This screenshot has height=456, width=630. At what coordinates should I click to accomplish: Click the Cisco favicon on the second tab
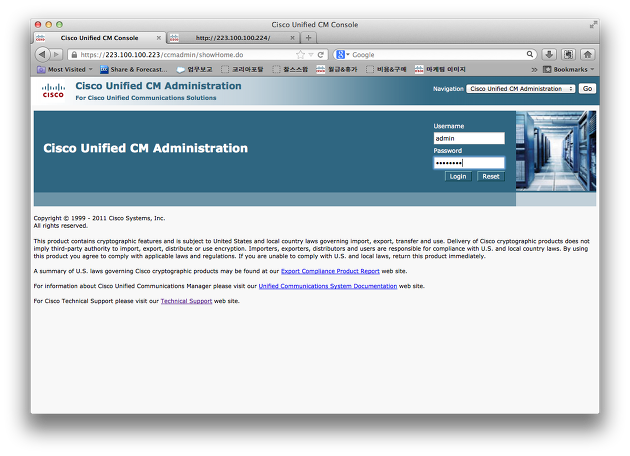pos(174,38)
